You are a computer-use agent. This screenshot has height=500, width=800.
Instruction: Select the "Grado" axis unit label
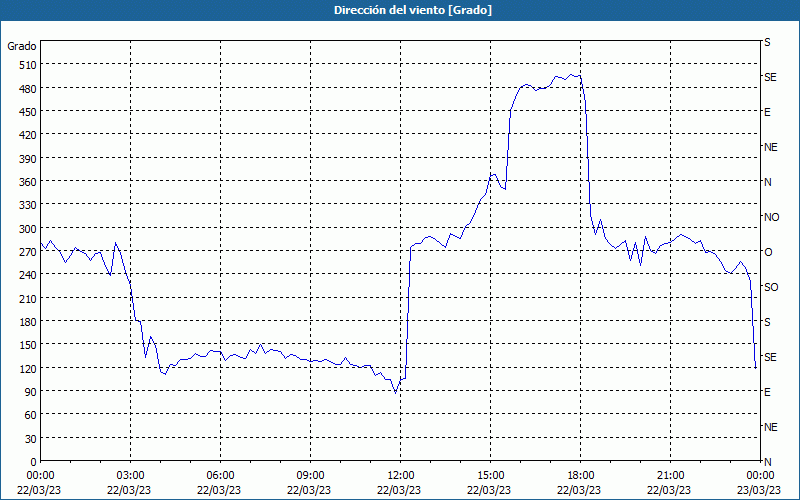pyautogui.click(x=22, y=46)
